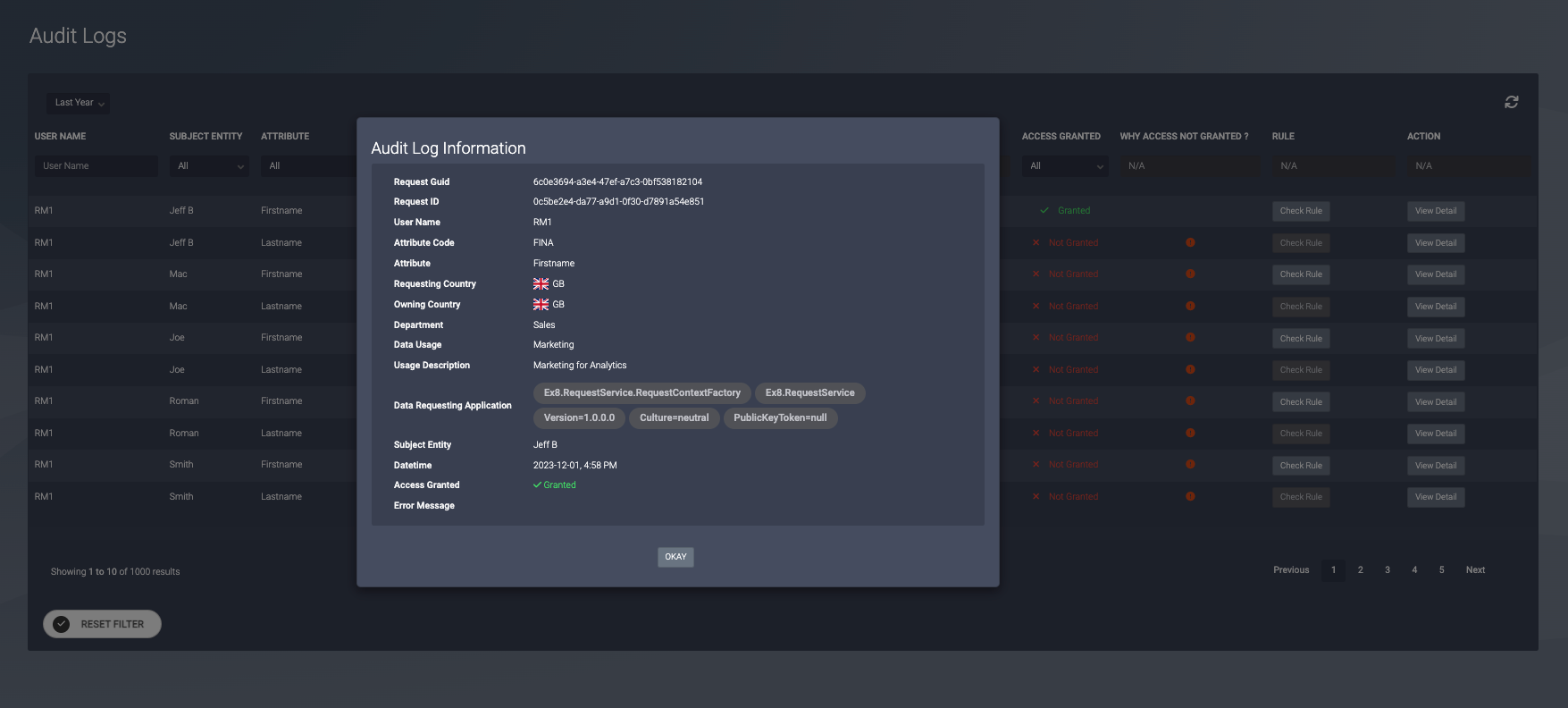The width and height of the screenshot is (1568, 708).
Task: Click the green Granted checkmark in dialog
Action: pos(537,485)
